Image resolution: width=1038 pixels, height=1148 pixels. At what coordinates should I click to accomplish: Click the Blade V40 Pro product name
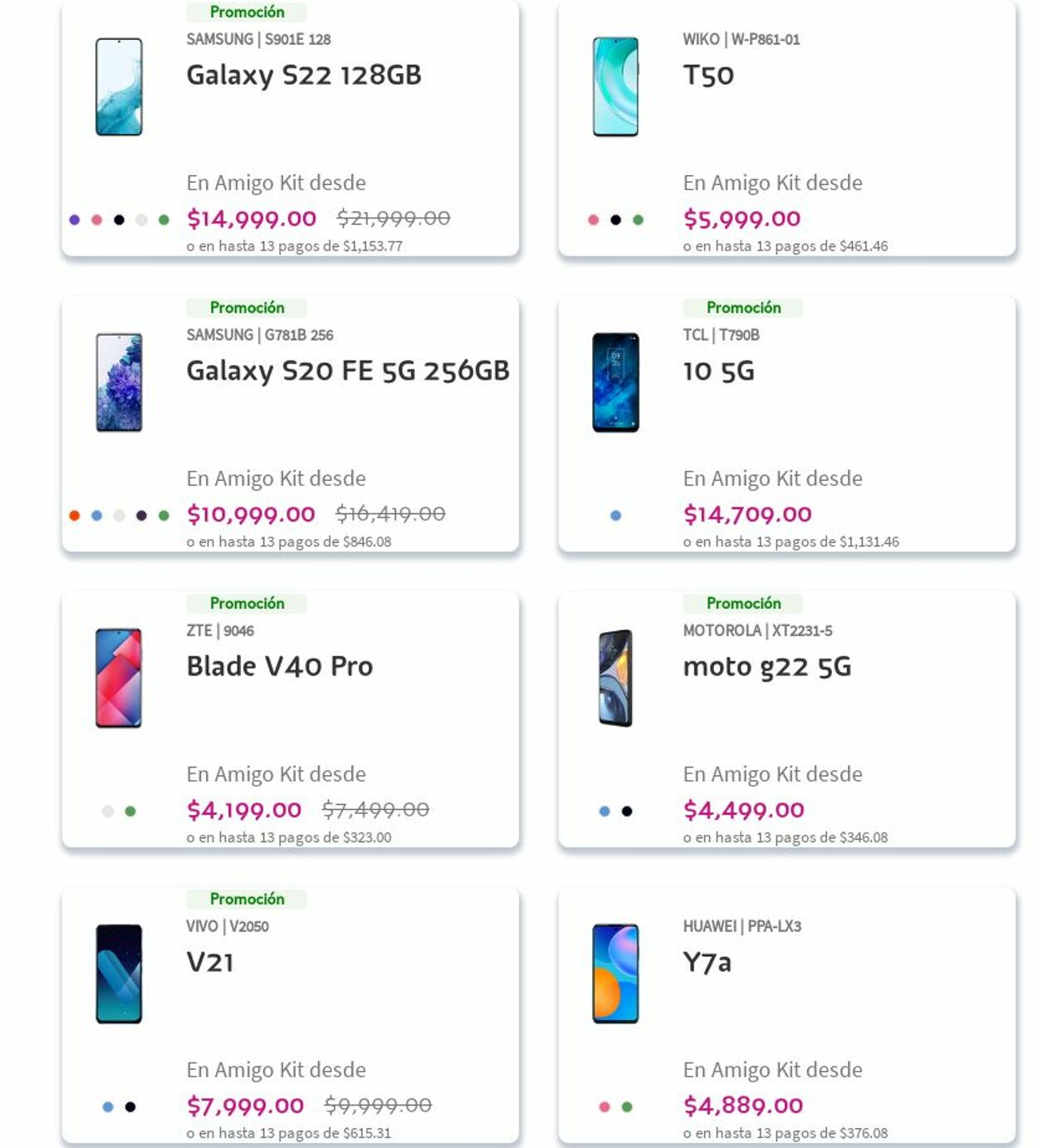click(280, 666)
